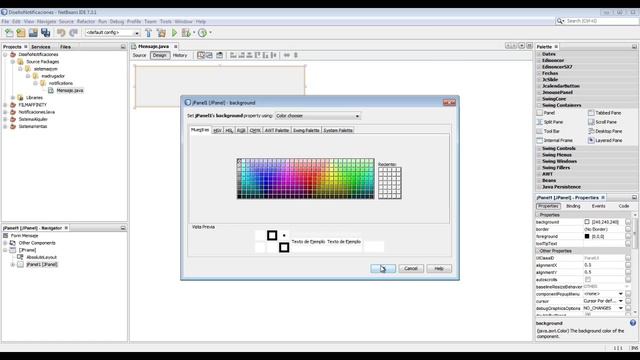Expand the AWT palette category
Screen dimensions: 640x360
click(539, 174)
